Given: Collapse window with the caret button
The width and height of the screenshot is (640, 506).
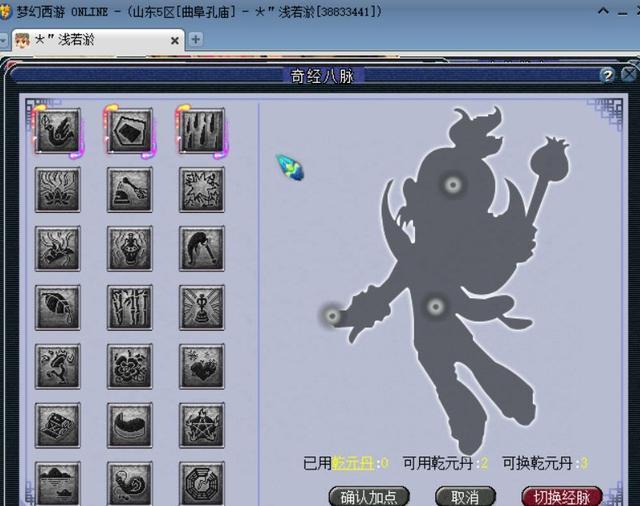Looking at the screenshot, I should [603, 11].
